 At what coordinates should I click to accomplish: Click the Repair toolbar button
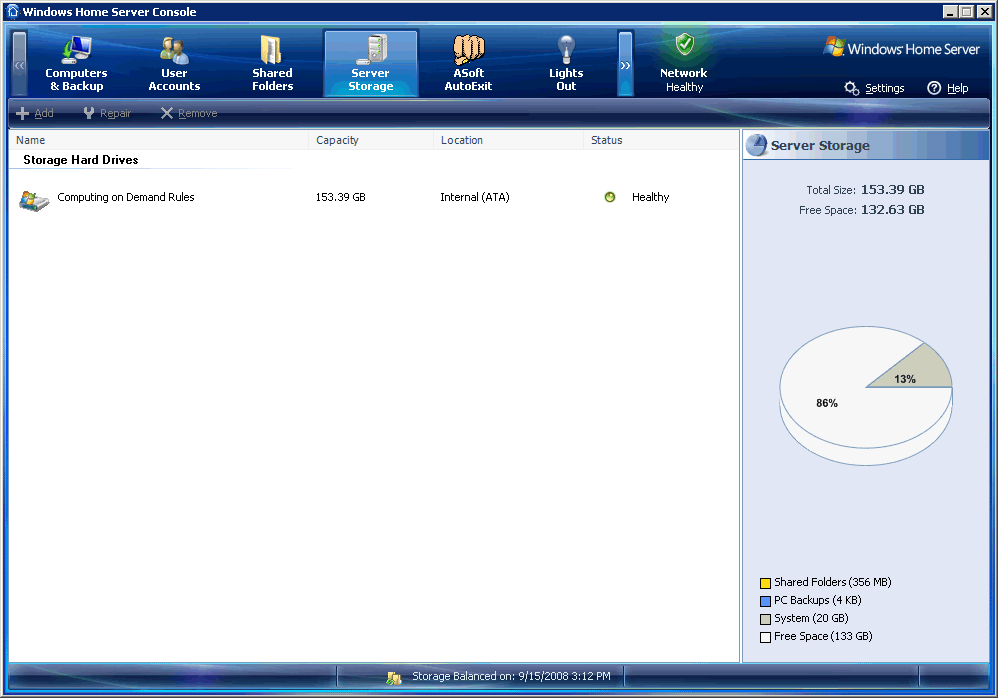point(107,113)
